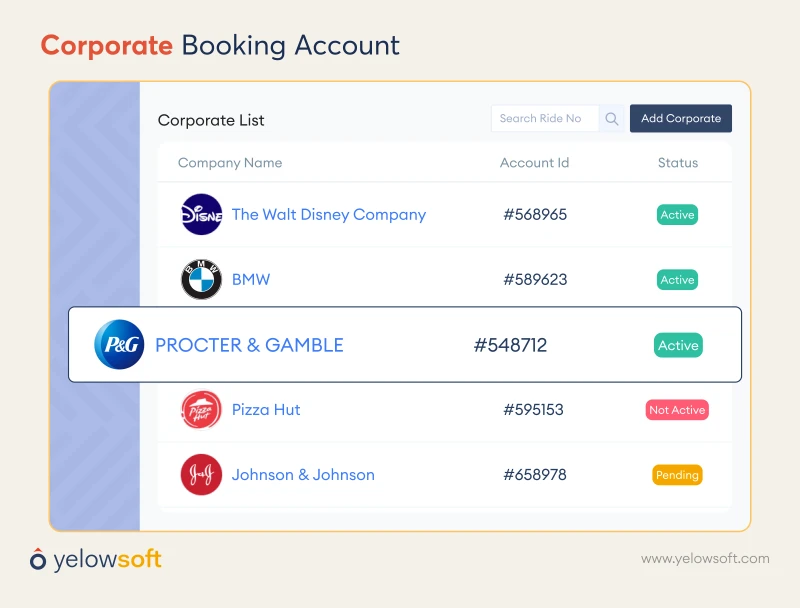Click Disney's Active status badge
800x608 pixels.
tap(677, 215)
